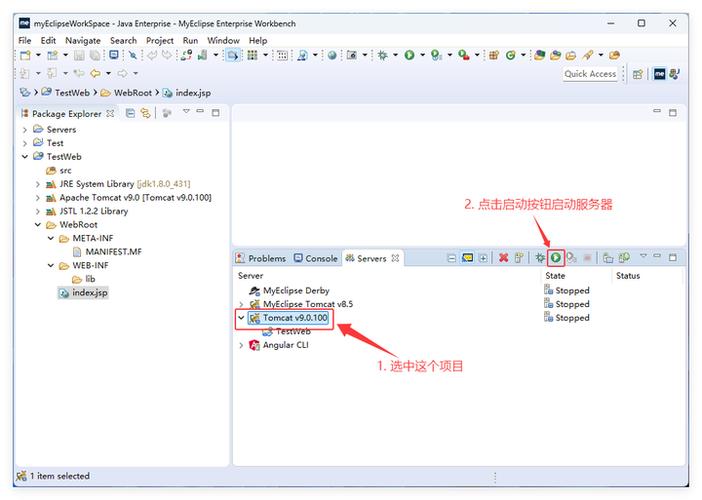
Task: Minimize the Servers panel view
Action: (658, 257)
